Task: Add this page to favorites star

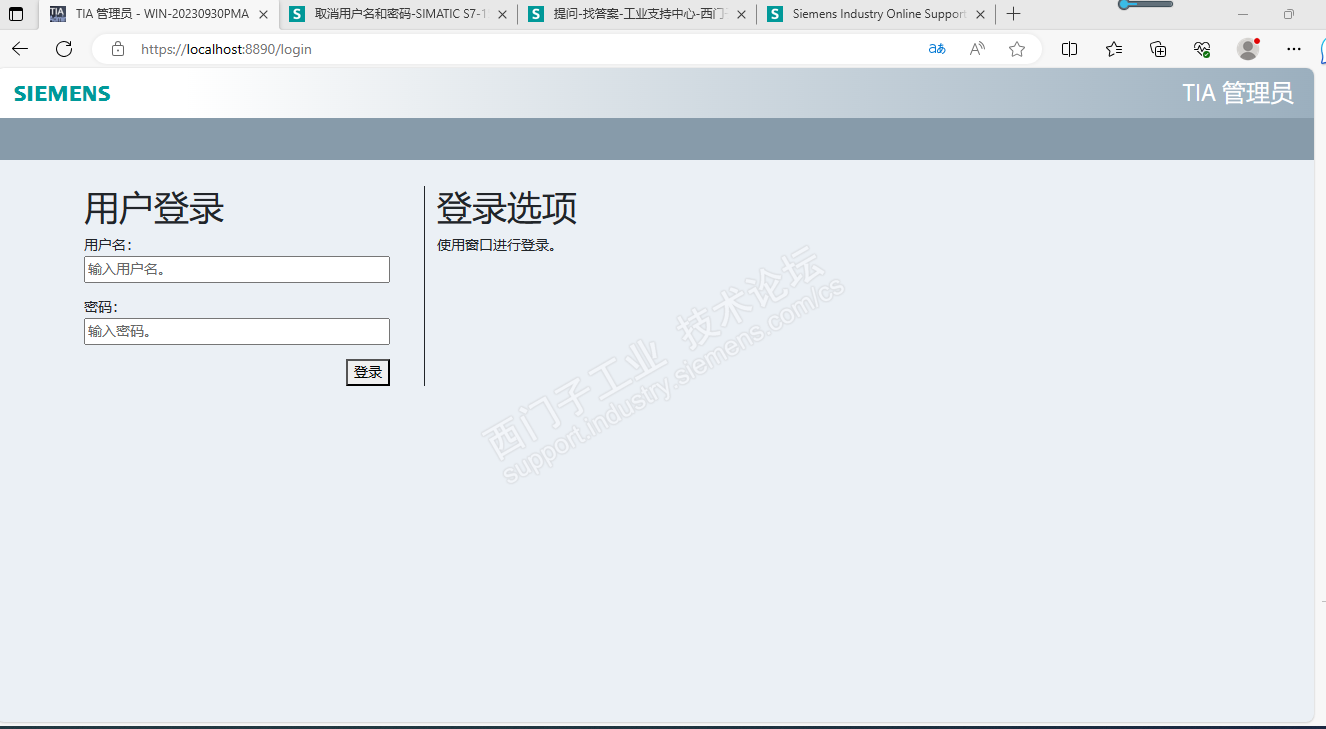Action: tap(1017, 49)
